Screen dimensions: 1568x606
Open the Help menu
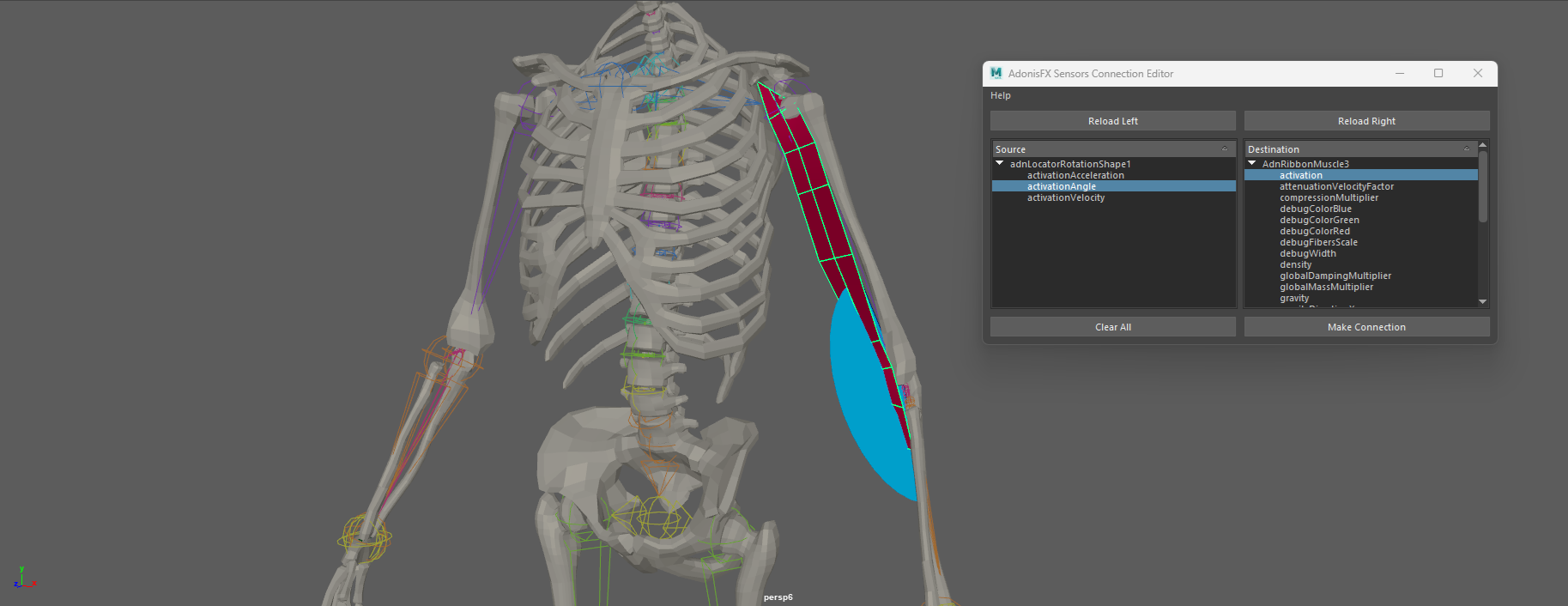pos(1001,95)
